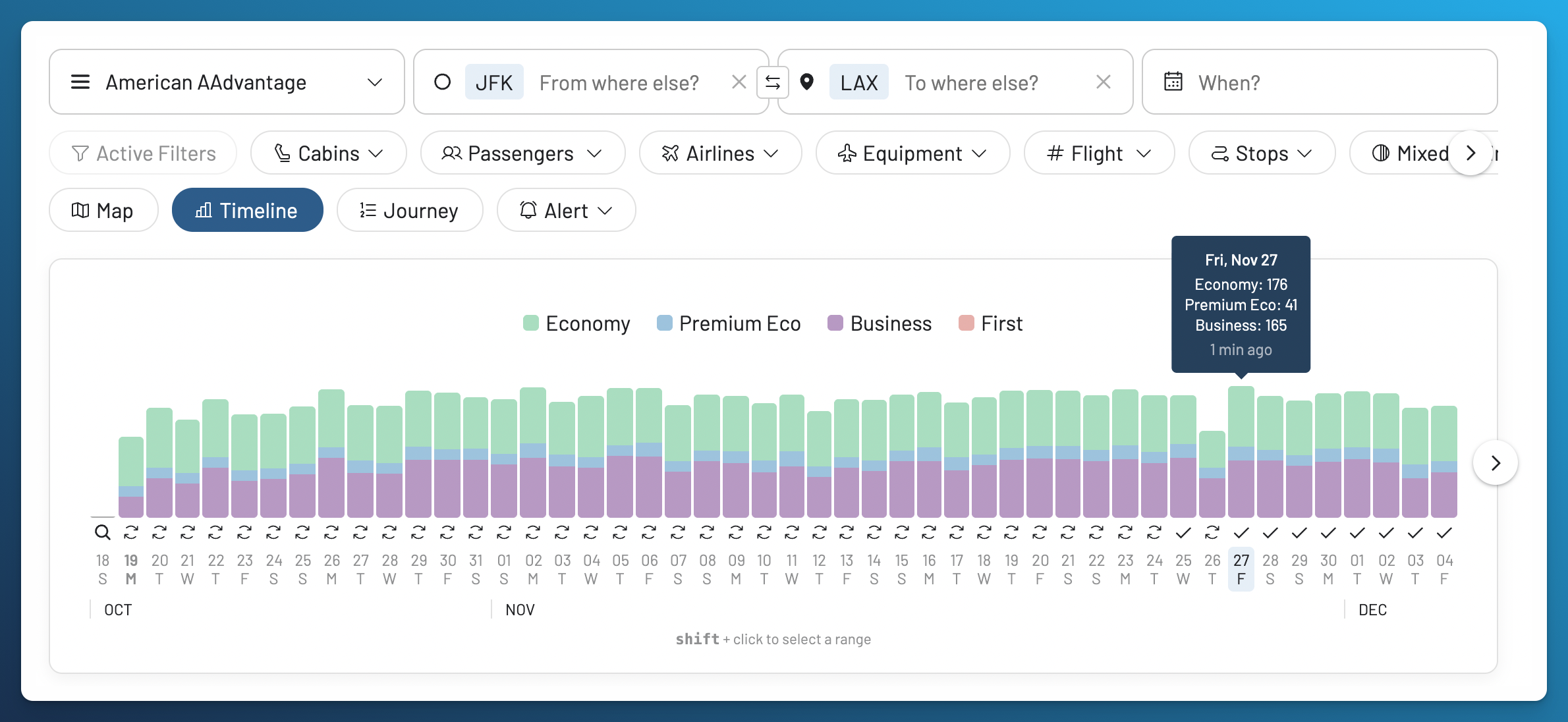This screenshot has width=1568, height=722.
Task: Clear the JFK origin field with X
Action: pos(739,82)
